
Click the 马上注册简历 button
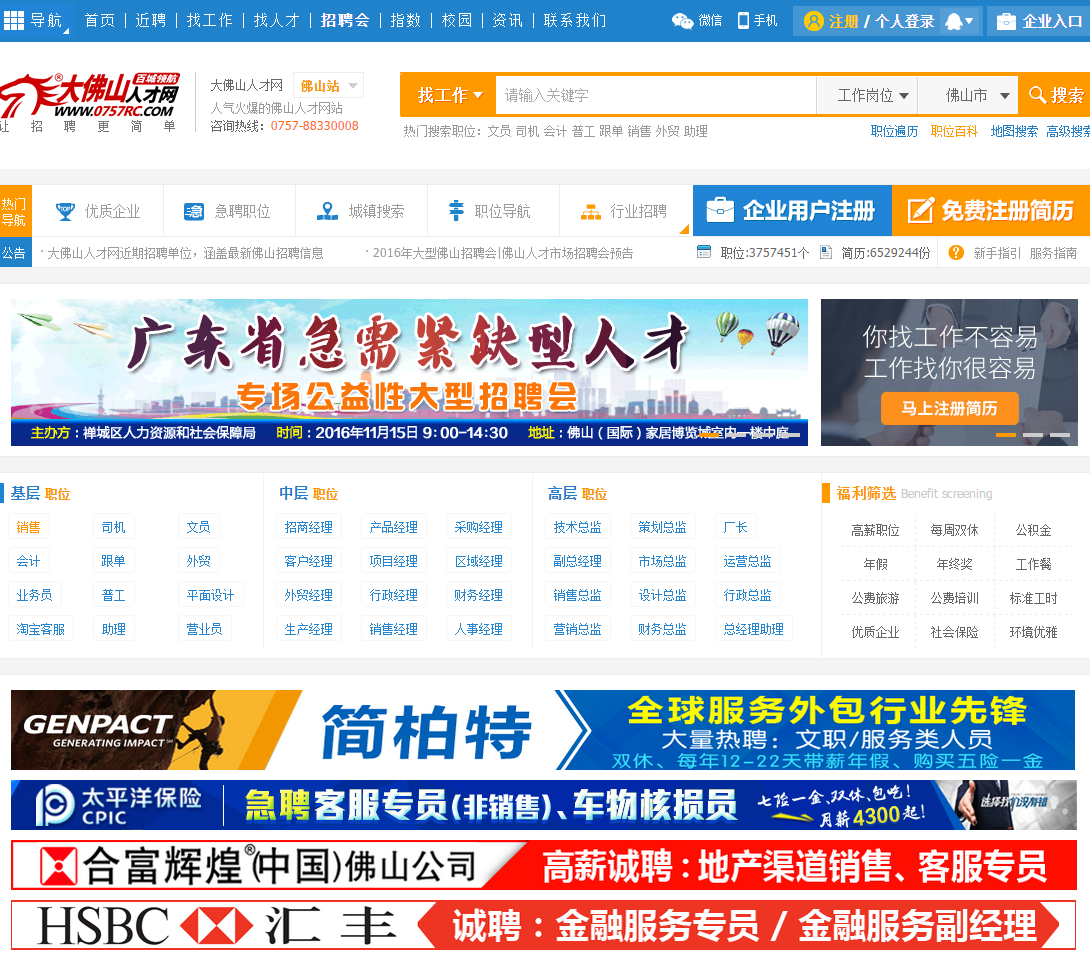950,408
